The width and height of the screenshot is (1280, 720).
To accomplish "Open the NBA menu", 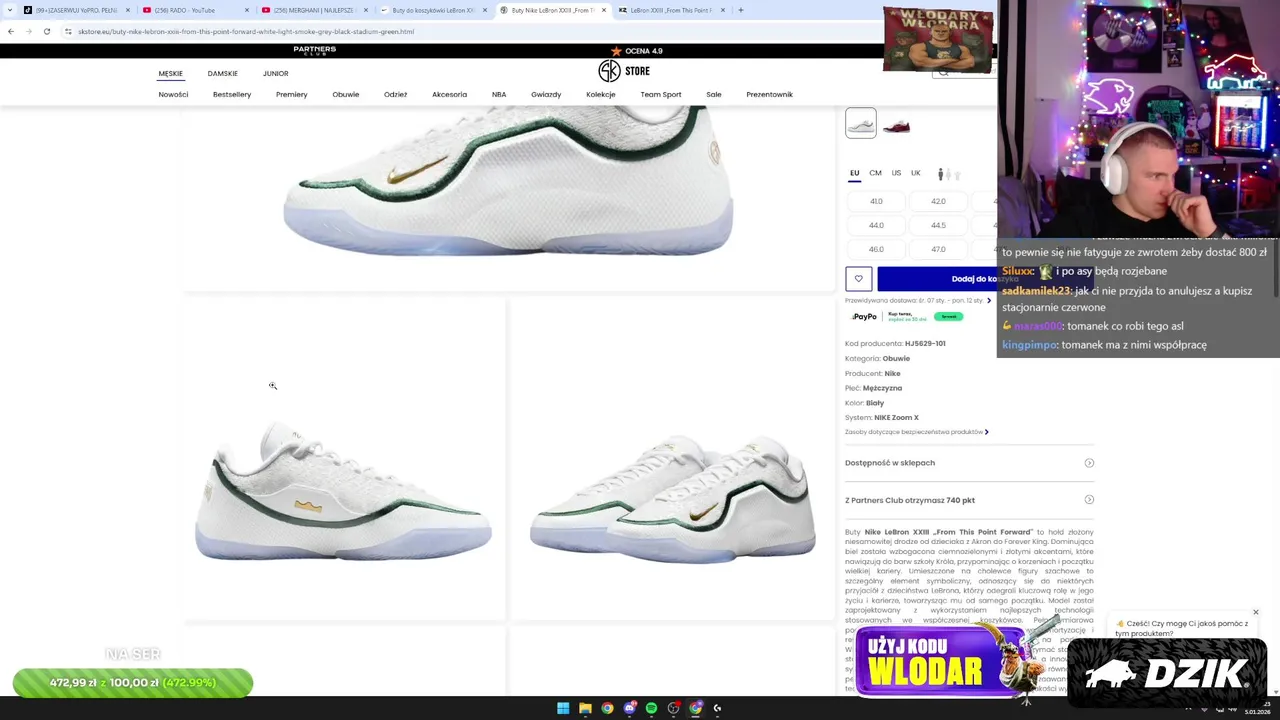I will 499,94.
